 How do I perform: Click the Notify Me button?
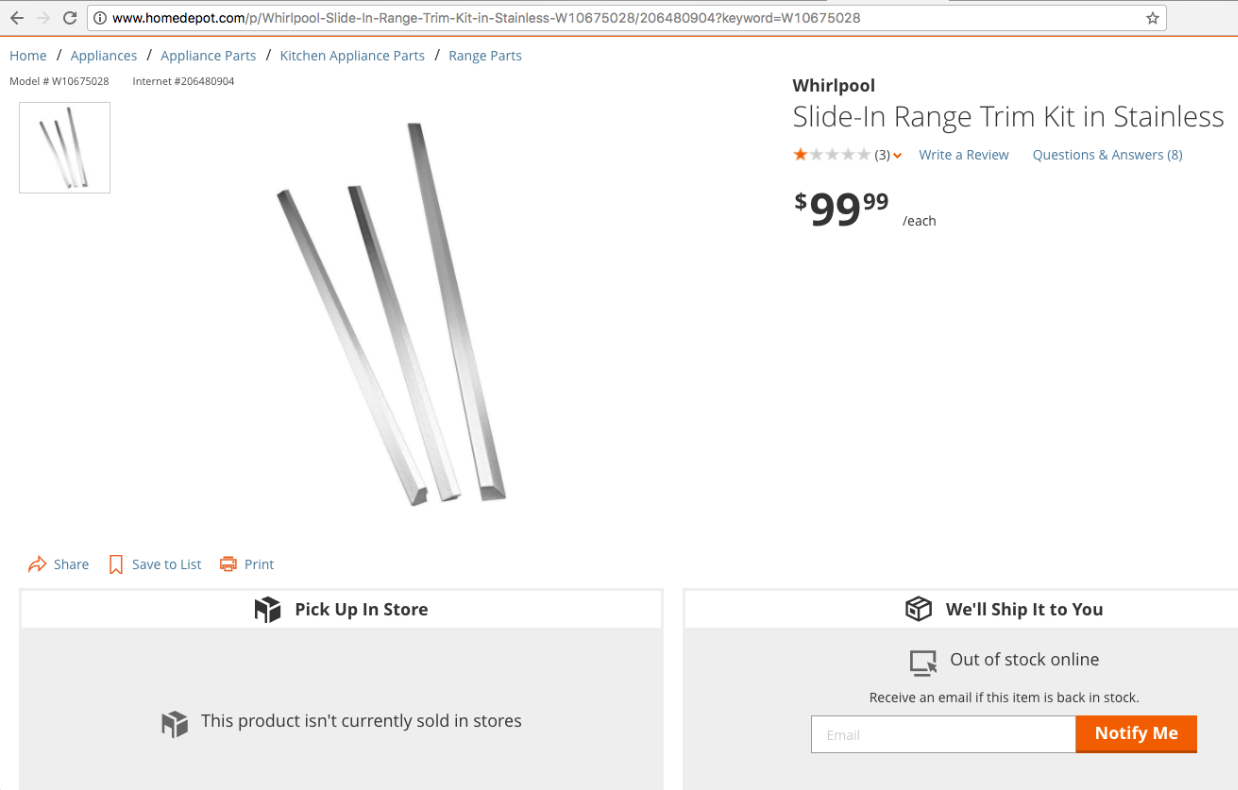(x=1136, y=733)
